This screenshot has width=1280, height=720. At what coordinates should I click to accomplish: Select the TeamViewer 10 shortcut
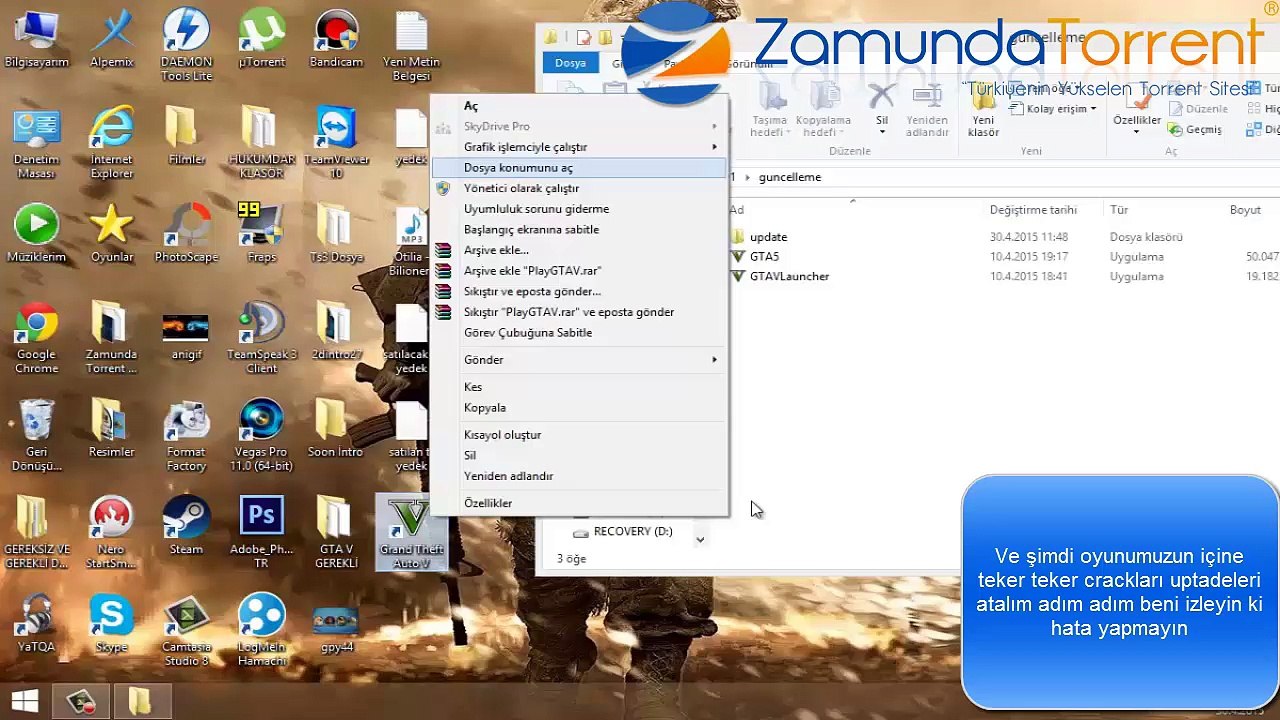pos(336,143)
